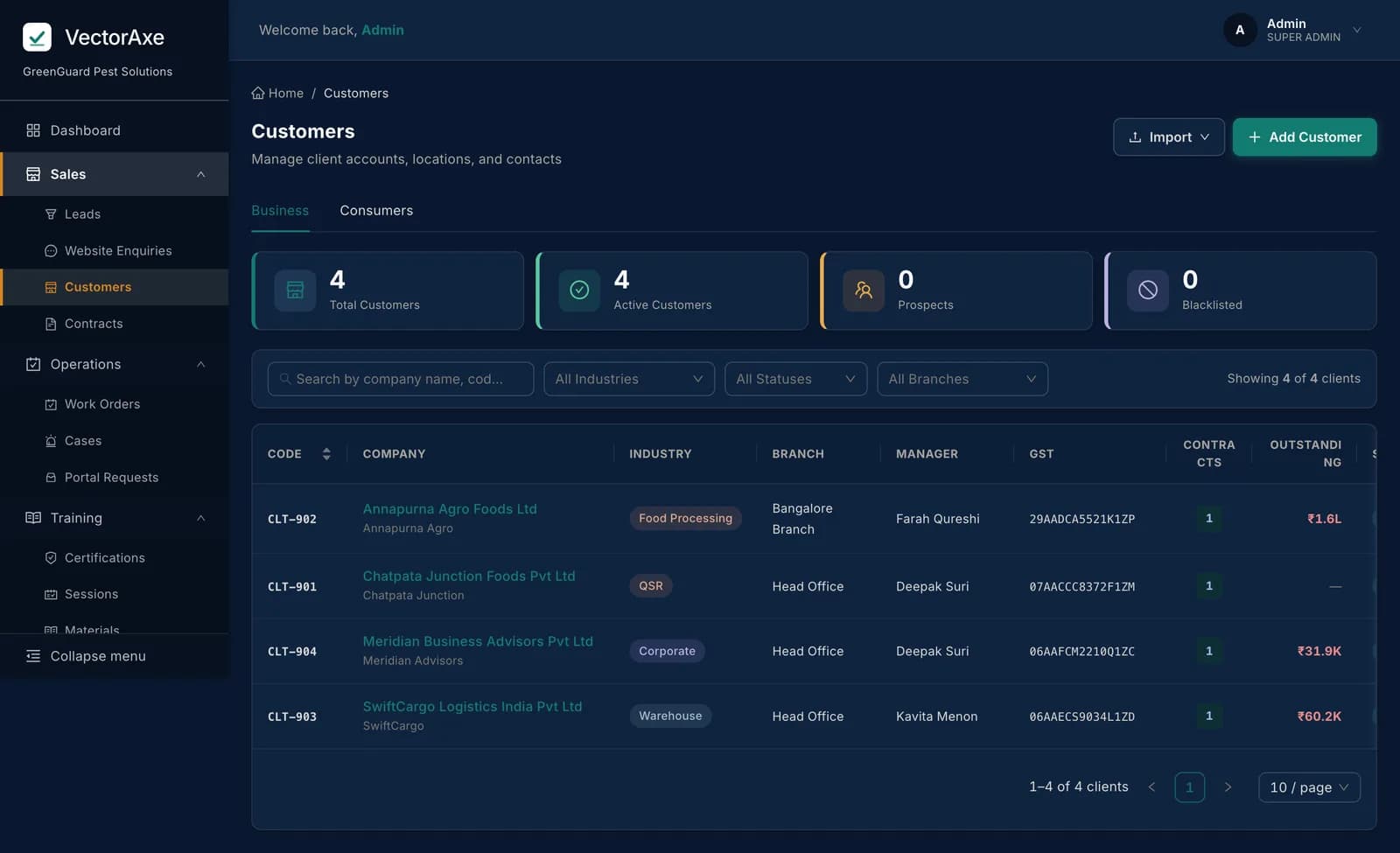Image resolution: width=1400 pixels, height=853 pixels.
Task: Switch to the Consumers tab
Action: (376, 211)
